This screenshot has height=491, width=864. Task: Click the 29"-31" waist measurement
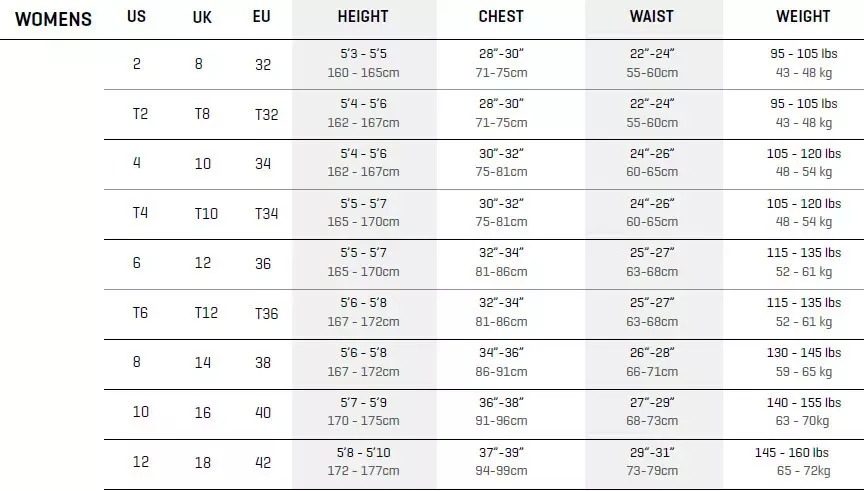tap(651, 453)
